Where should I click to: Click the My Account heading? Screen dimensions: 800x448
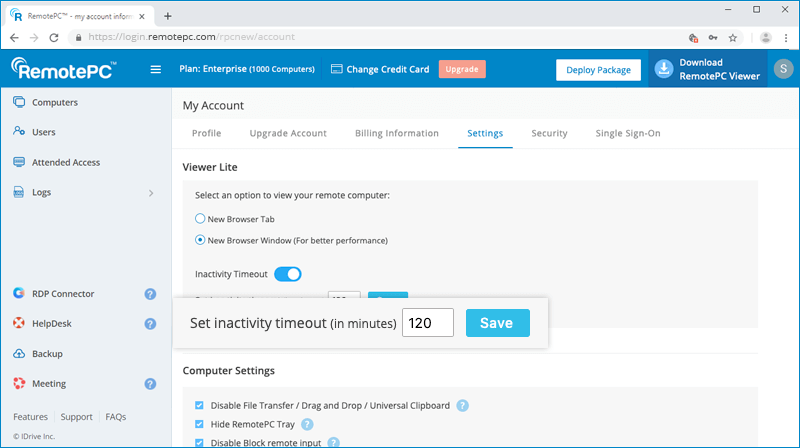click(x=213, y=106)
